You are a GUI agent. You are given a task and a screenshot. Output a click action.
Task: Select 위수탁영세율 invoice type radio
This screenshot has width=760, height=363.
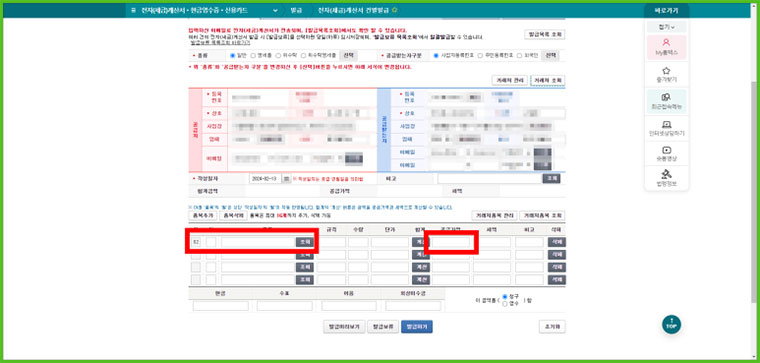303,55
